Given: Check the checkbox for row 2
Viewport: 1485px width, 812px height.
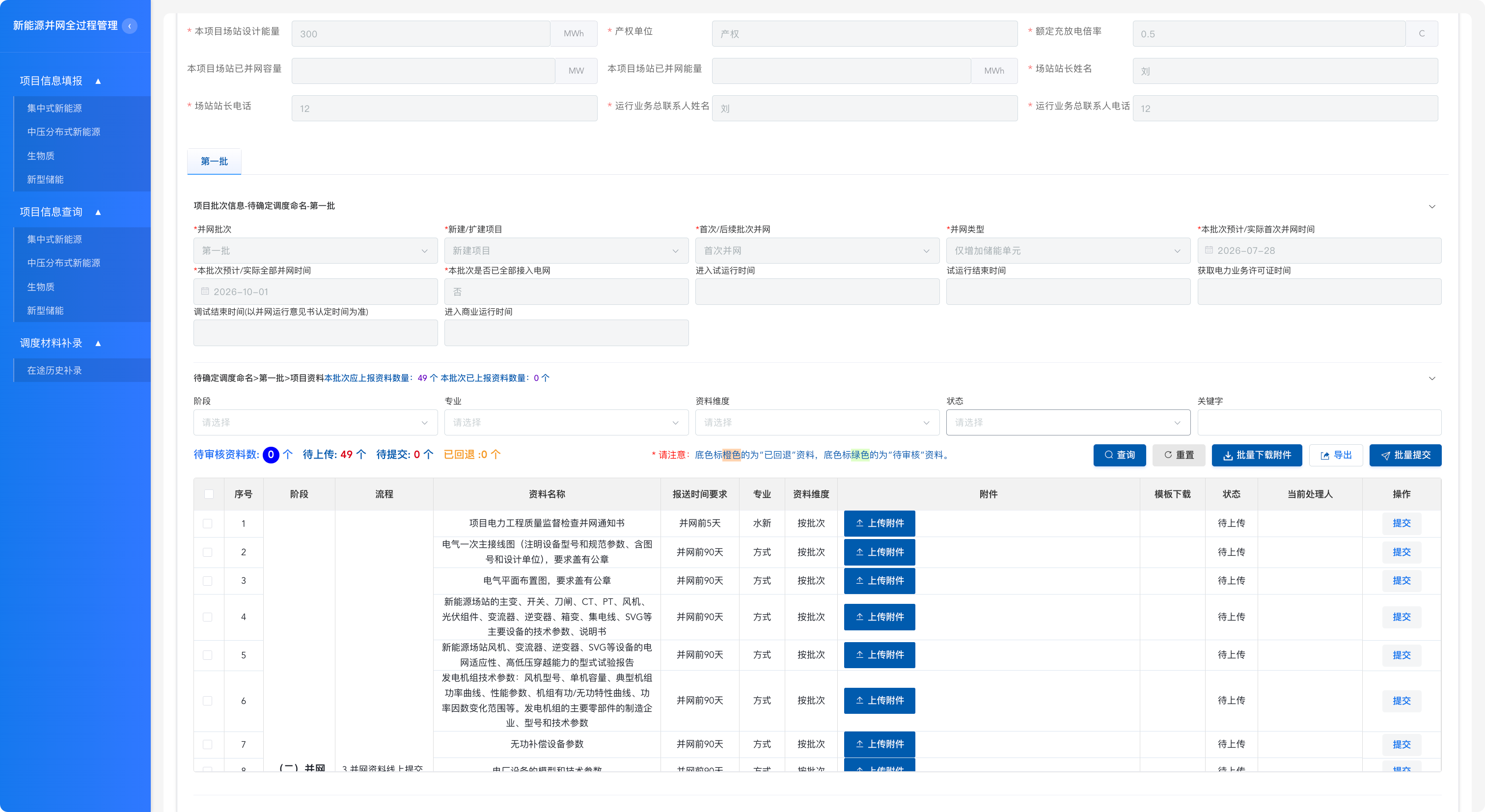Looking at the screenshot, I should [208, 552].
